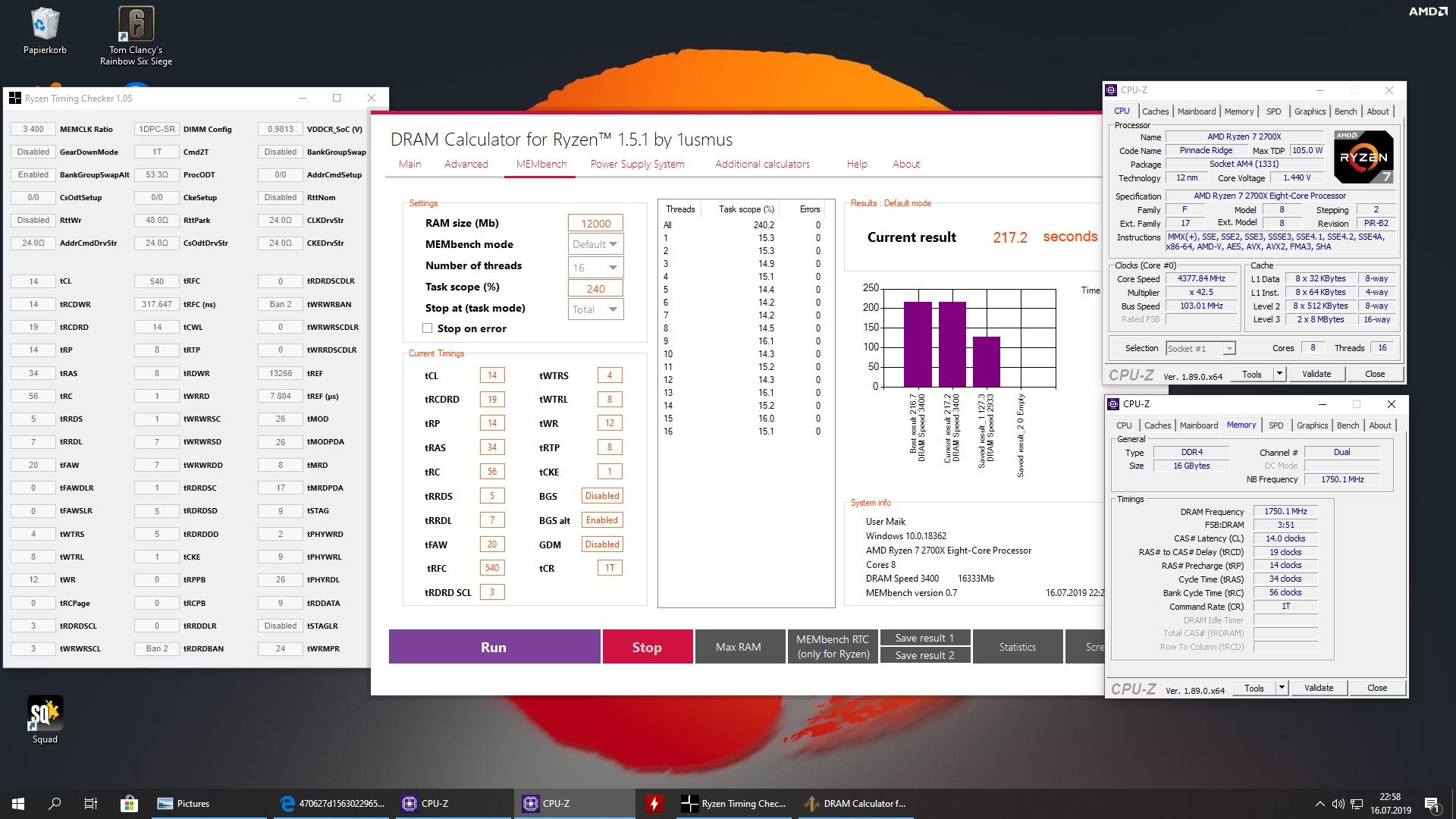Image resolution: width=1456 pixels, height=819 pixels.
Task: Click DRAM Frequency value 1750.1 MHz
Action: coord(1285,511)
